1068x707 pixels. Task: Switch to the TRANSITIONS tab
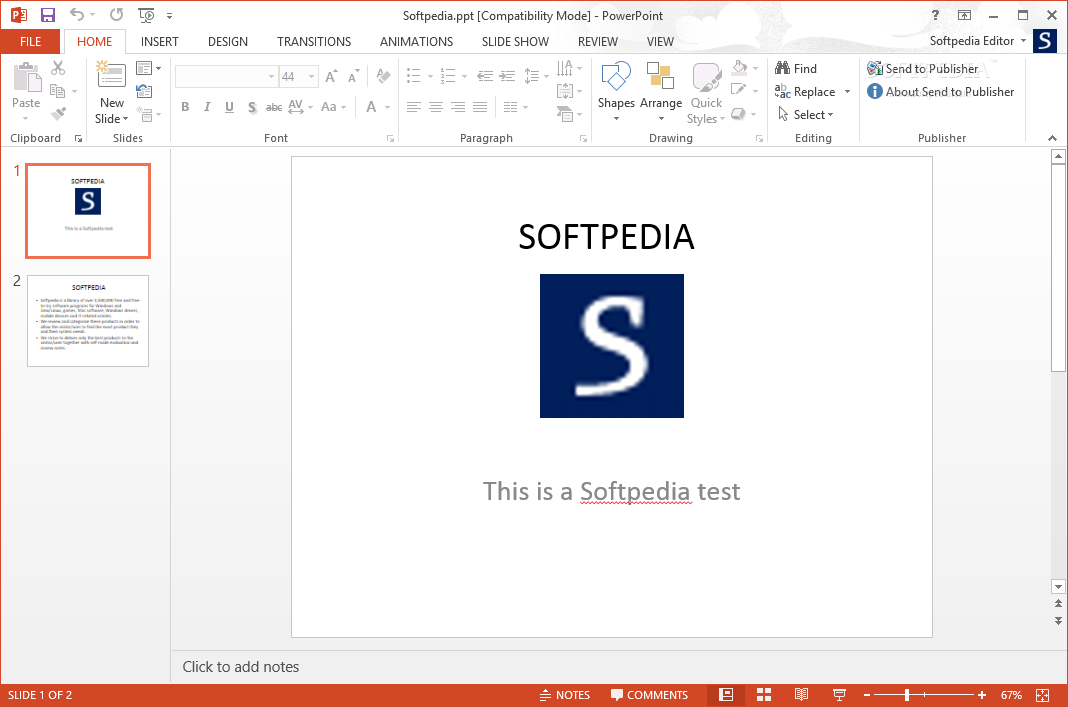[x=314, y=42]
